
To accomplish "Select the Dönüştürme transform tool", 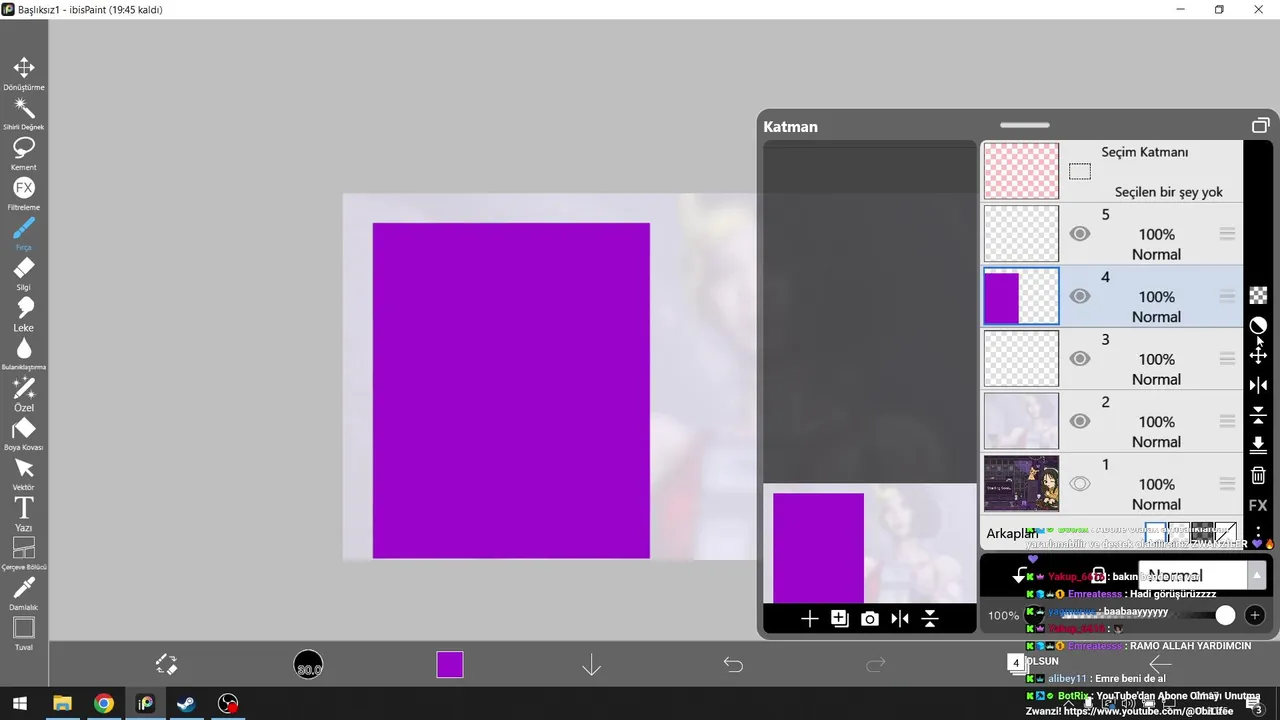I will [x=24, y=73].
